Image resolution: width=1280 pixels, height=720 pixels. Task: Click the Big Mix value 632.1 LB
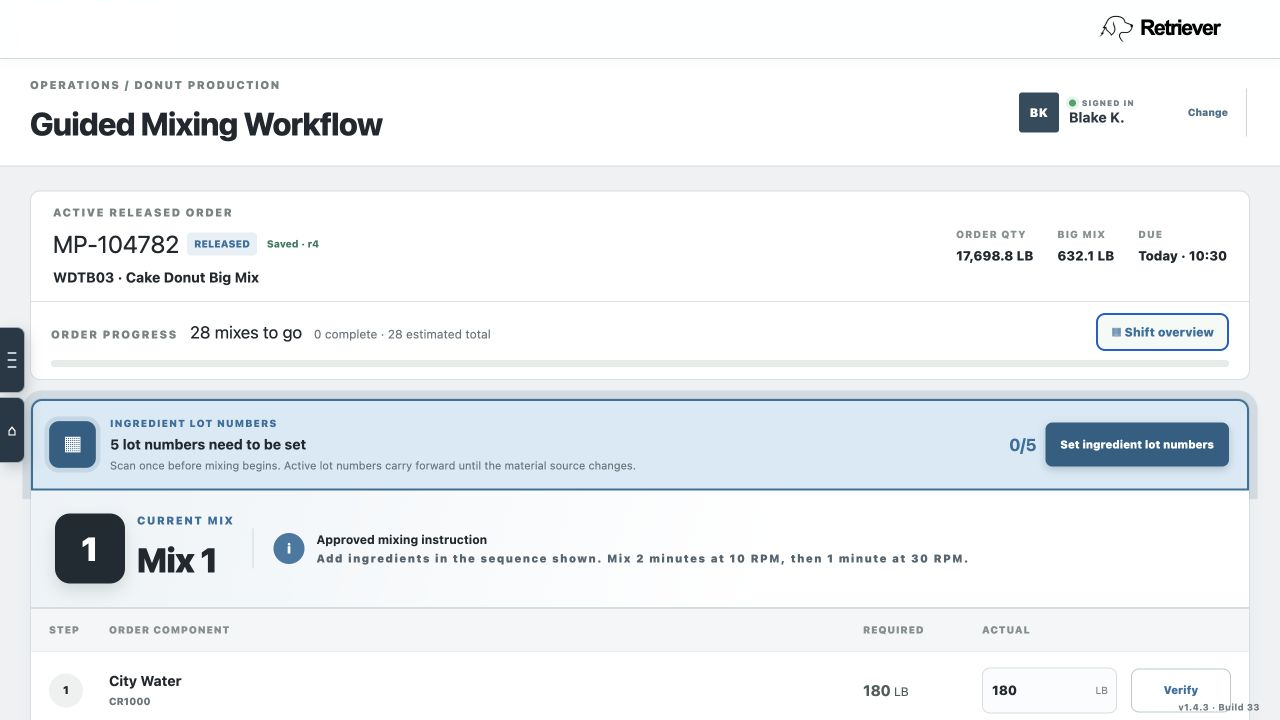click(1085, 256)
